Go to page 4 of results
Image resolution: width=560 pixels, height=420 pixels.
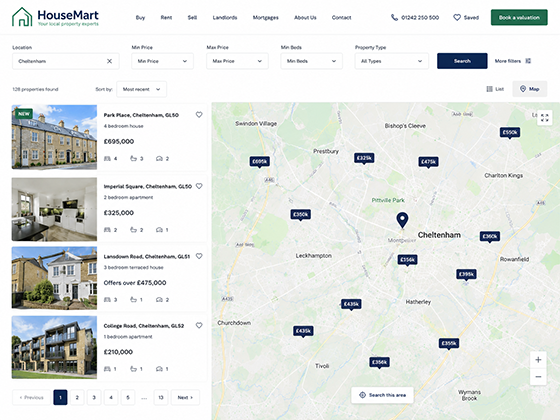(x=111, y=398)
